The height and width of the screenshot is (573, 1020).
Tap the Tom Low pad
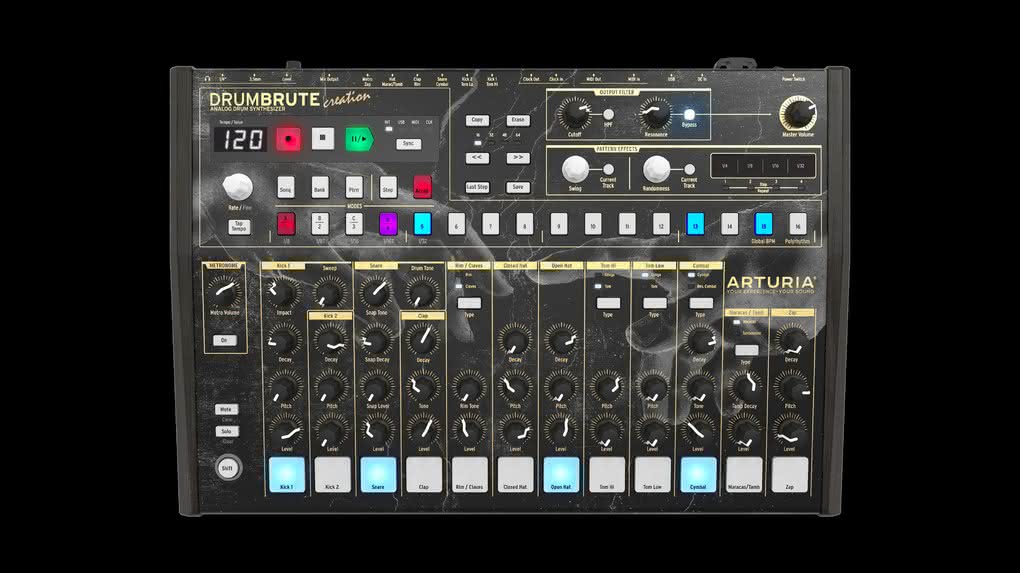tap(652, 475)
